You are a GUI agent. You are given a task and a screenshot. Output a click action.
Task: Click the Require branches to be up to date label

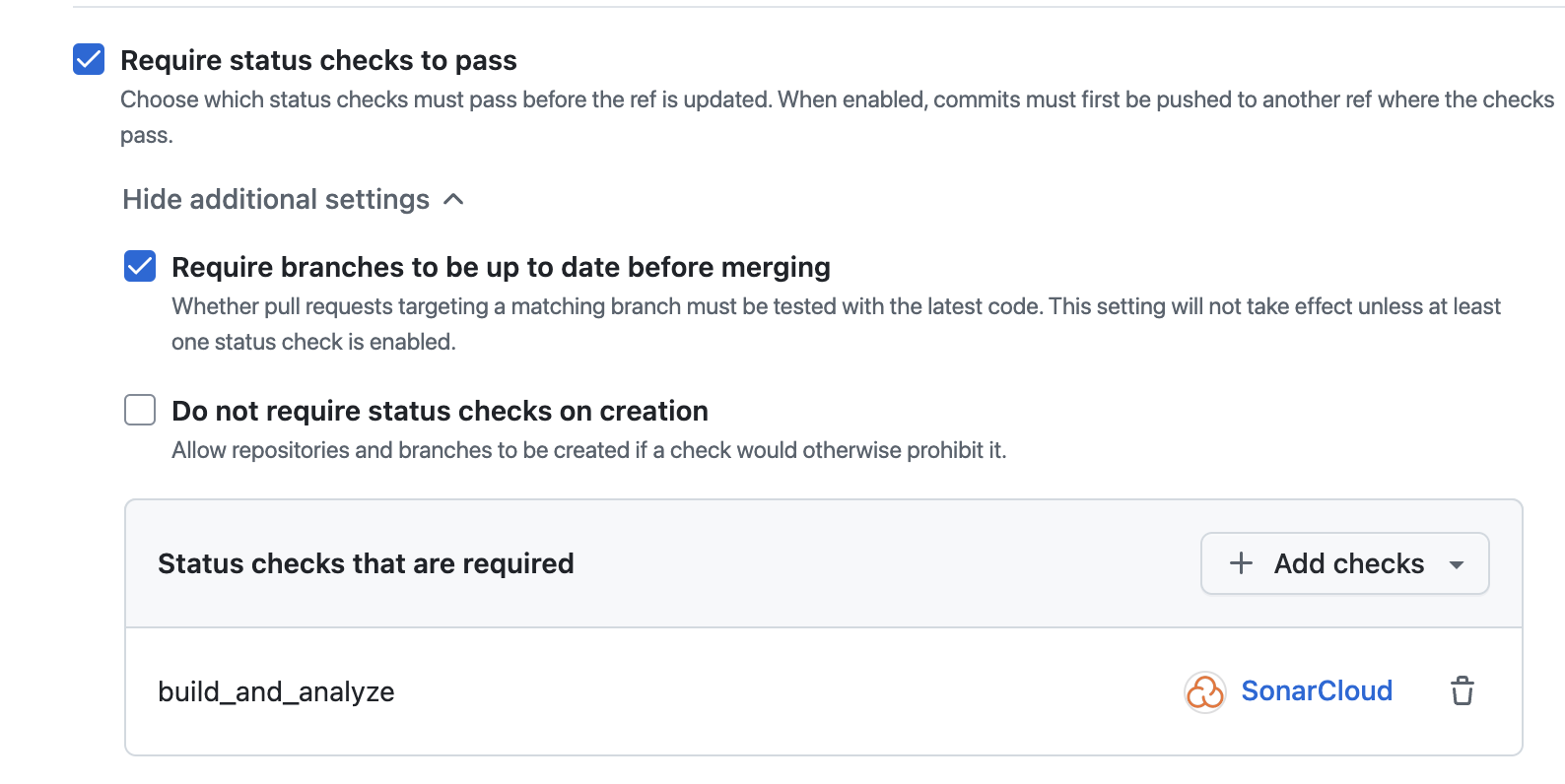tap(501, 267)
